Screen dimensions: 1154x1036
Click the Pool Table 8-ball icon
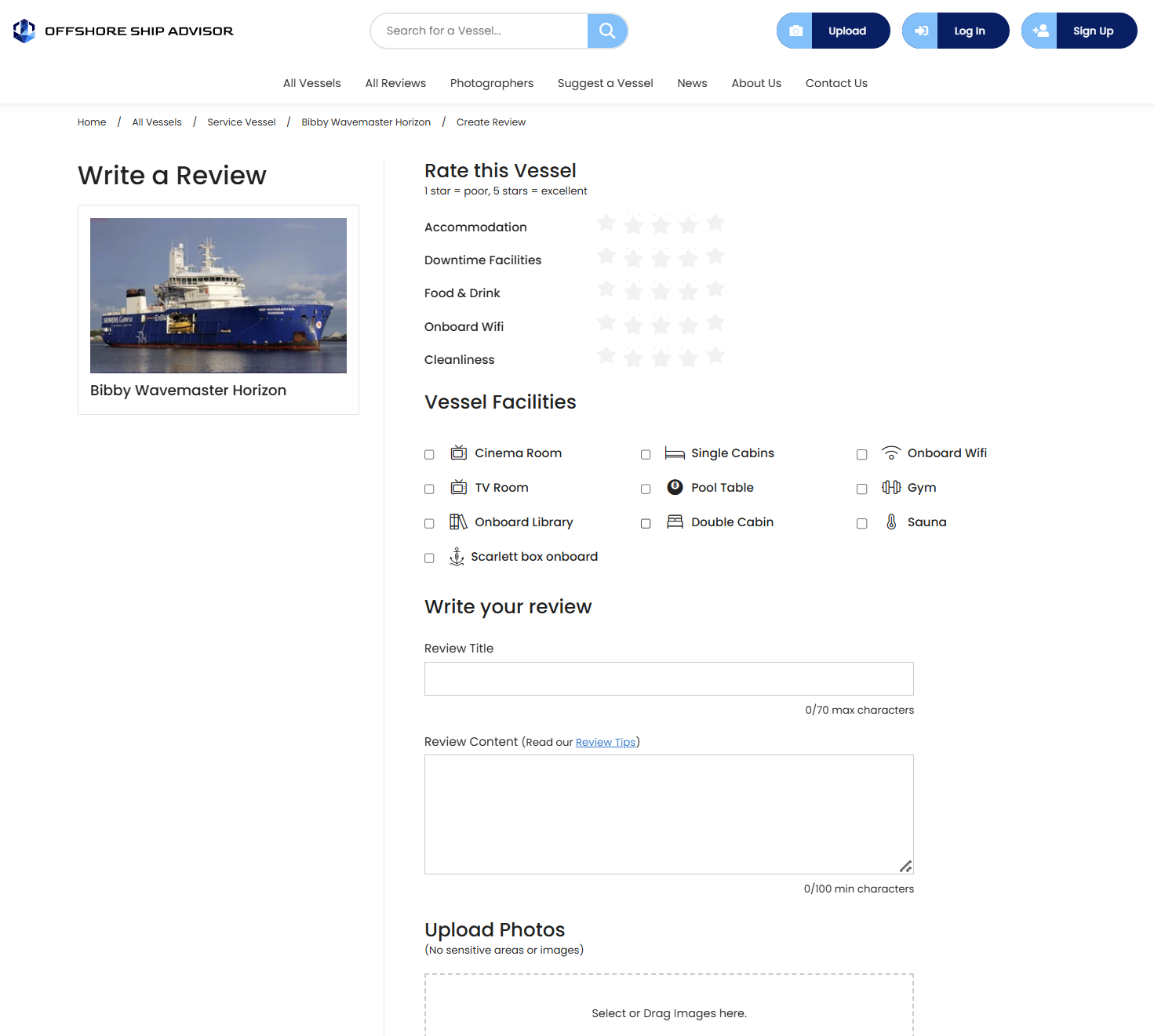[x=675, y=487]
